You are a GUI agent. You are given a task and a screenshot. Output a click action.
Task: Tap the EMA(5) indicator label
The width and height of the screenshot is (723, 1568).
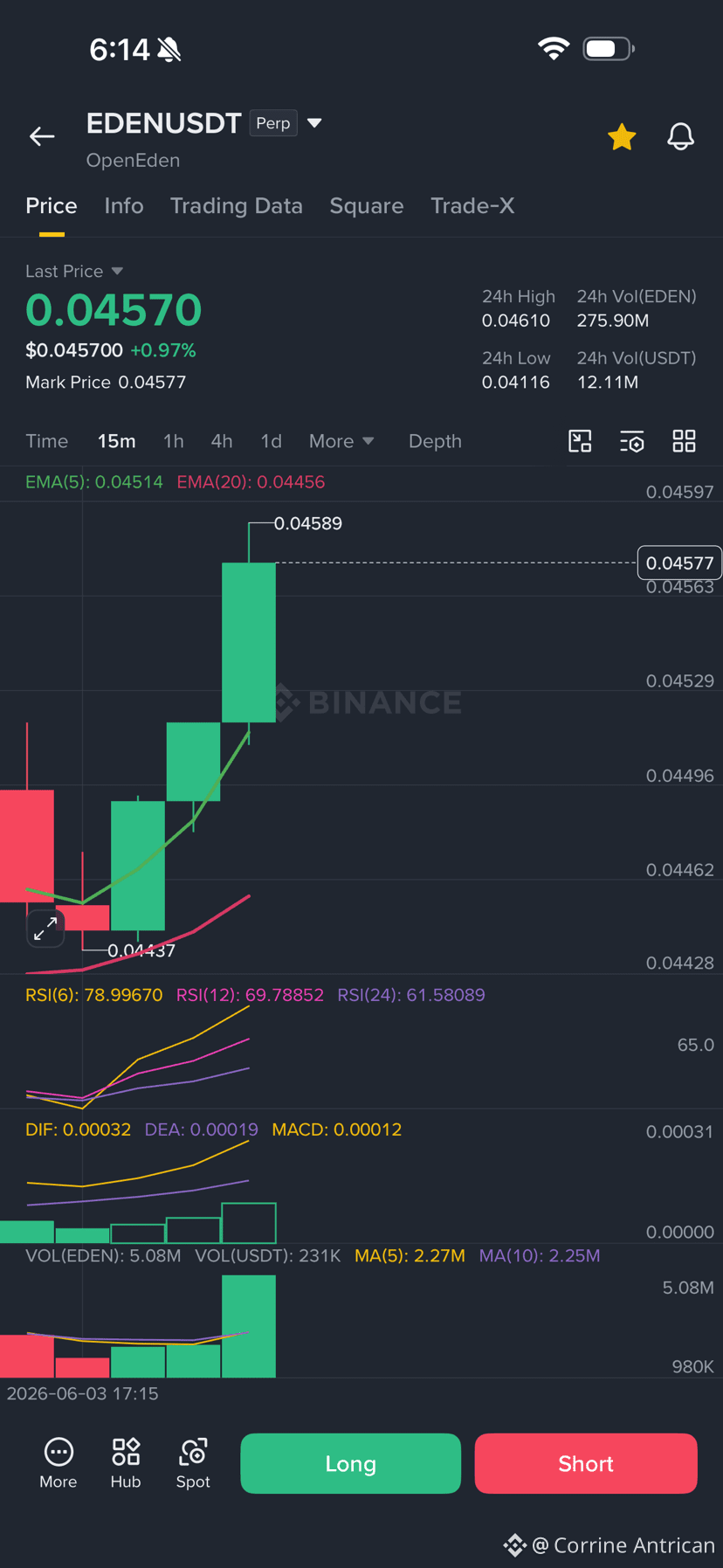94,482
